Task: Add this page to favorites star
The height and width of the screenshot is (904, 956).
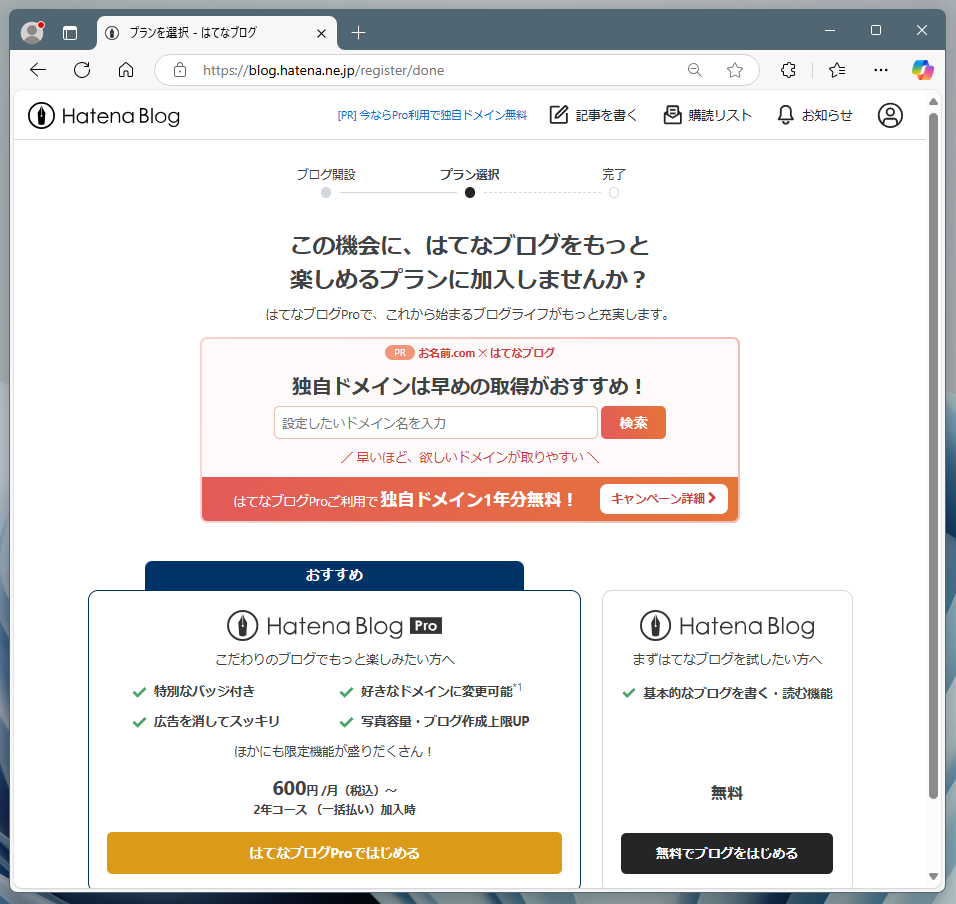Action: tap(735, 70)
